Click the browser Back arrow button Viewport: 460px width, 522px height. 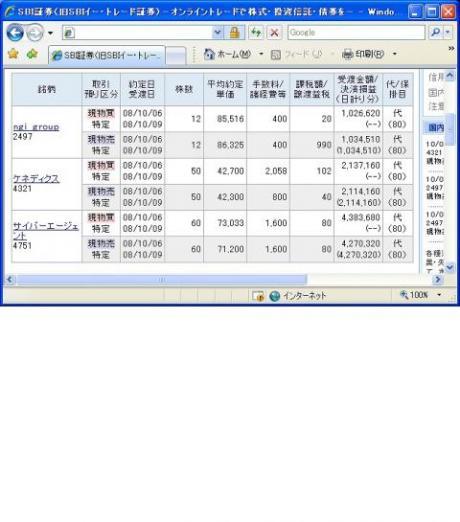tap(15, 33)
